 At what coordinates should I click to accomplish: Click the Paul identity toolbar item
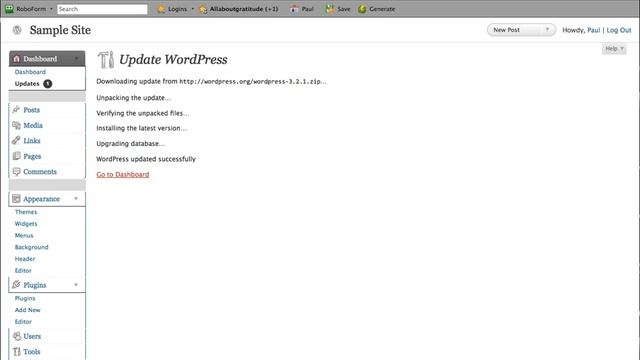[x=302, y=9]
